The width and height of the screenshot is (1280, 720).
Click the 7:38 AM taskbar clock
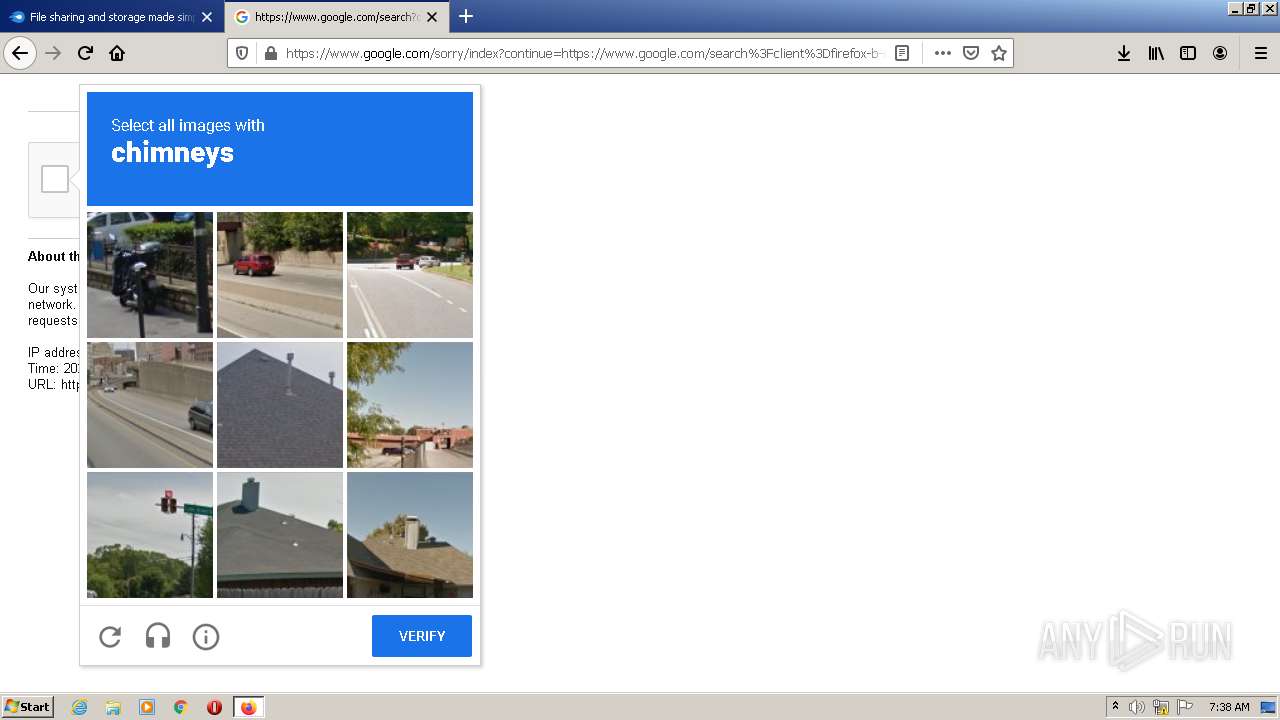pyautogui.click(x=1229, y=707)
